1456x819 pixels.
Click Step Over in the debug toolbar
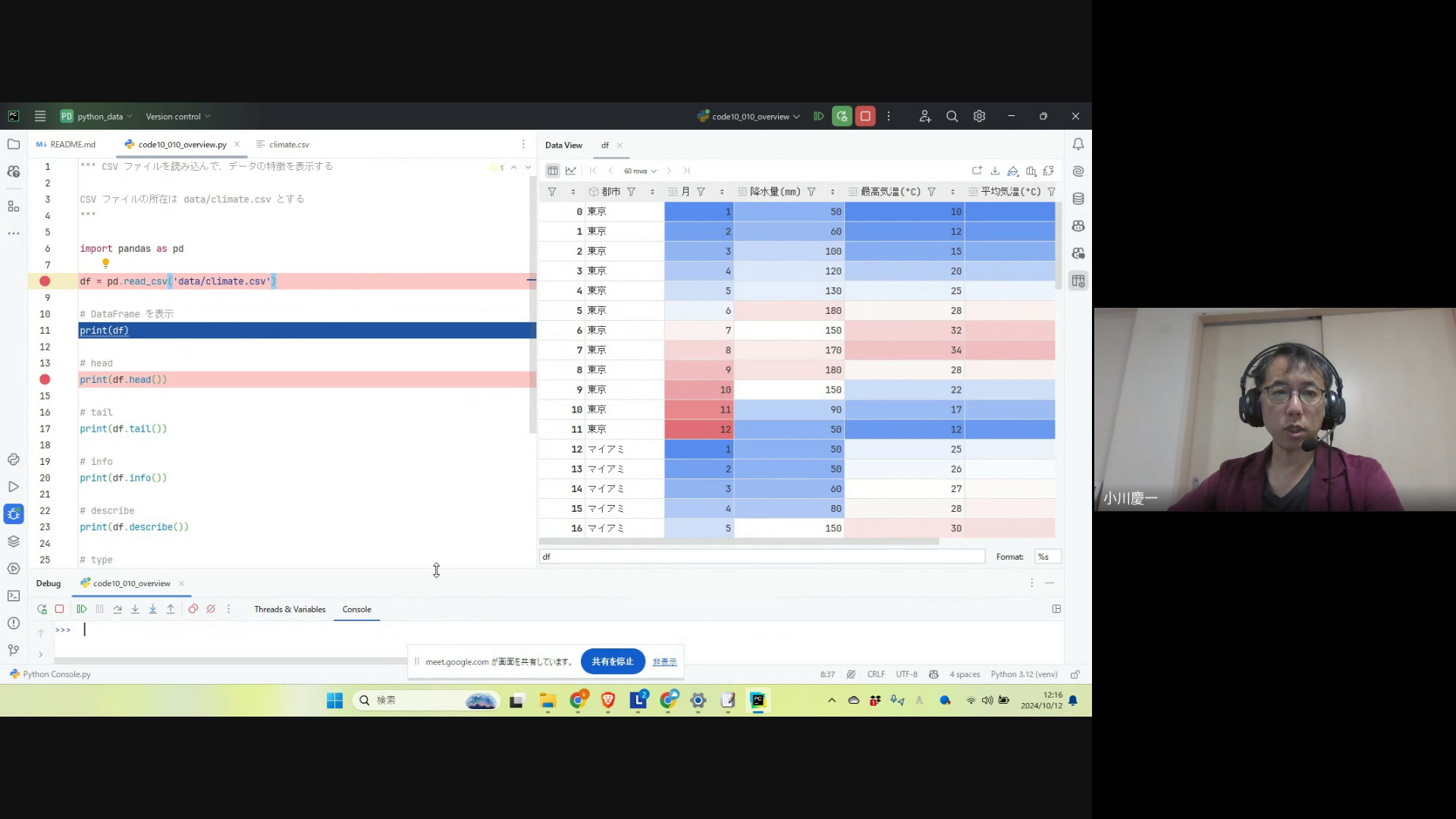pyautogui.click(x=118, y=609)
